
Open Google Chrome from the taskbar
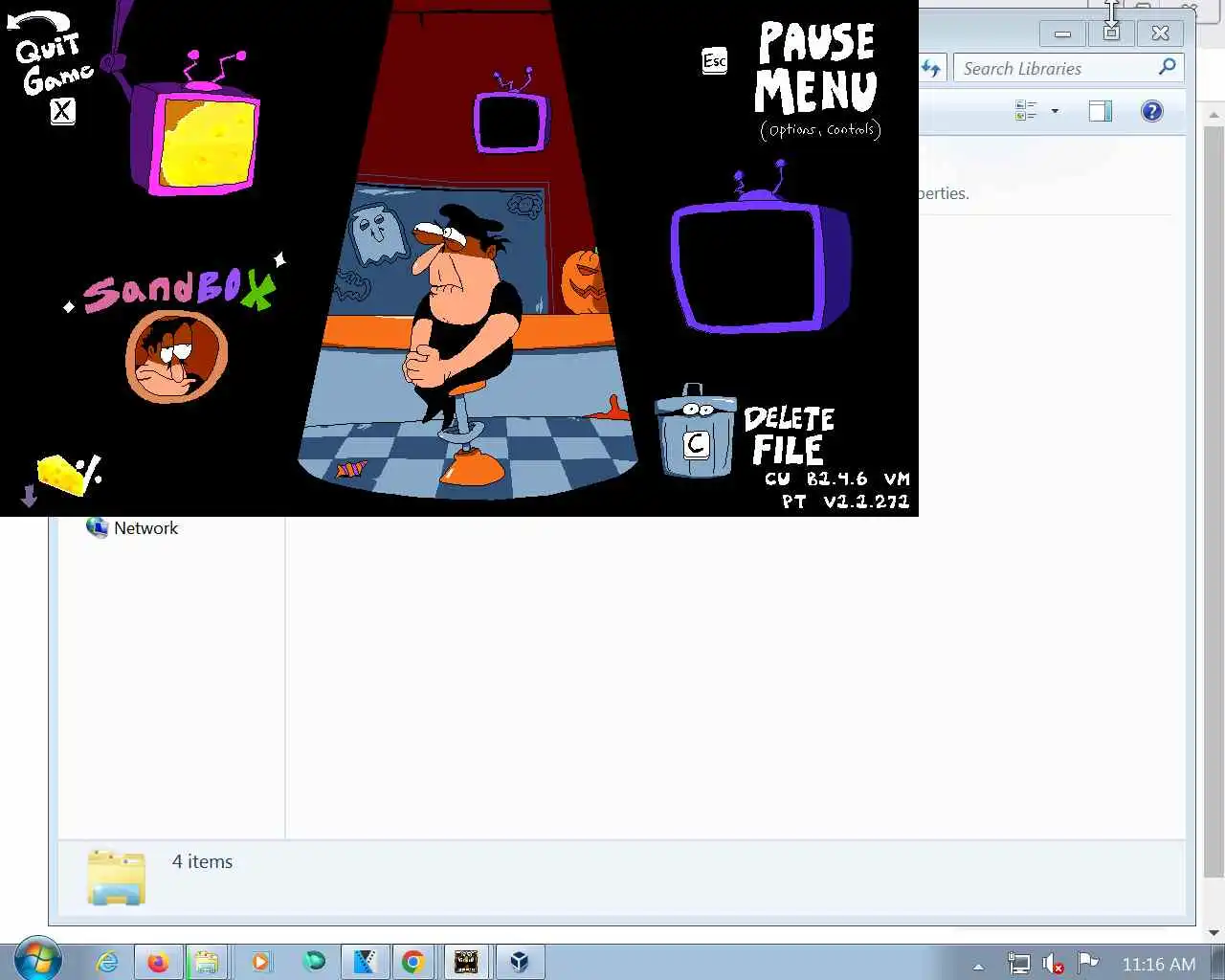[x=413, y=961]
